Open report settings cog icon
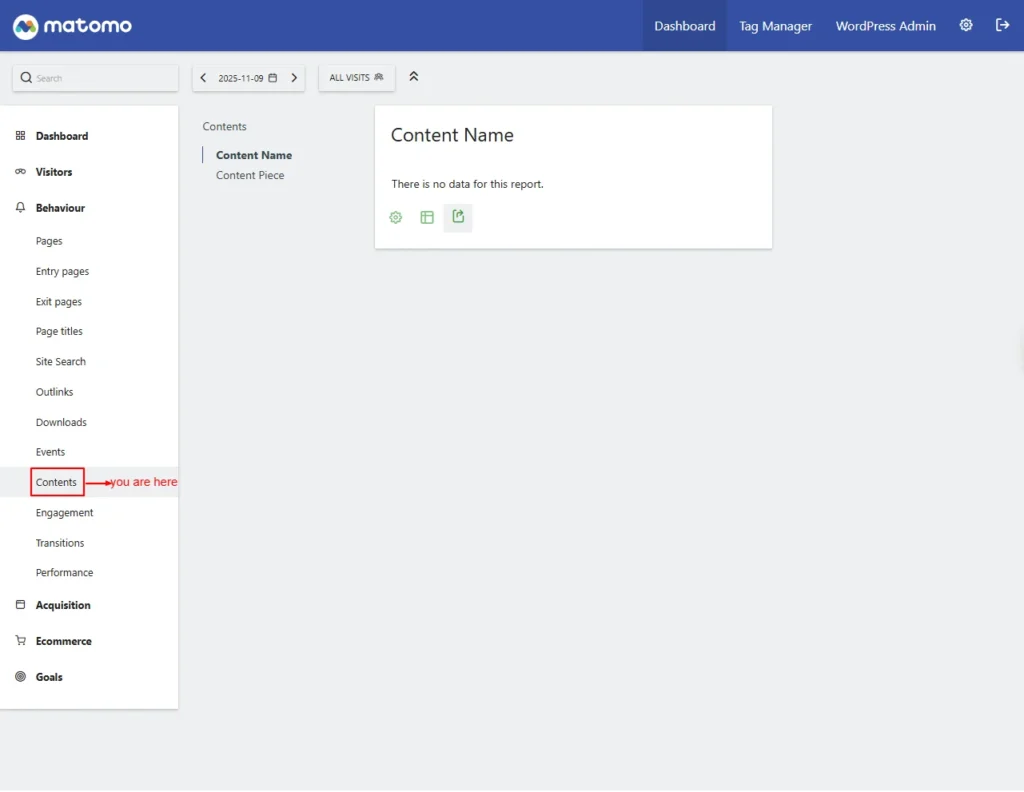1024x792 pixels. coord(396,217)
